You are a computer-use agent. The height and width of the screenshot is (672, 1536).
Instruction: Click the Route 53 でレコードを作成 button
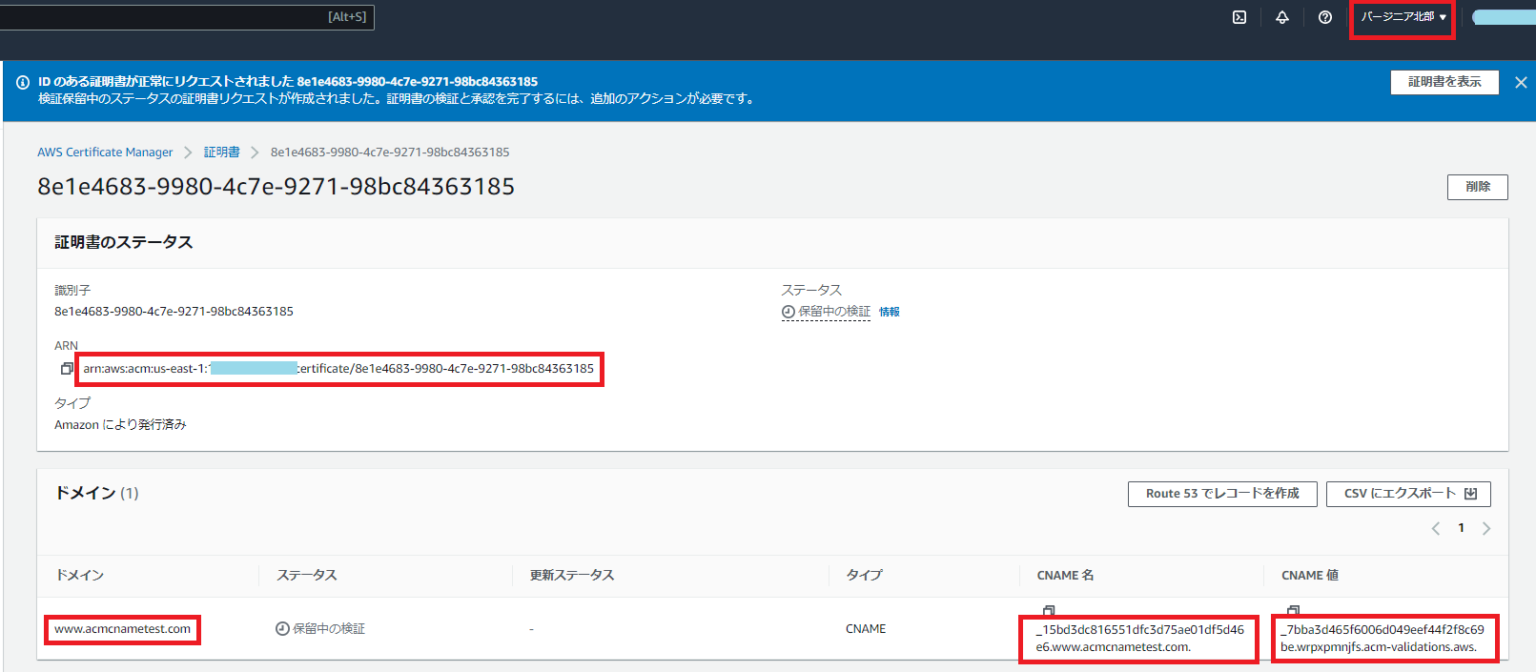coord(1222,493)
